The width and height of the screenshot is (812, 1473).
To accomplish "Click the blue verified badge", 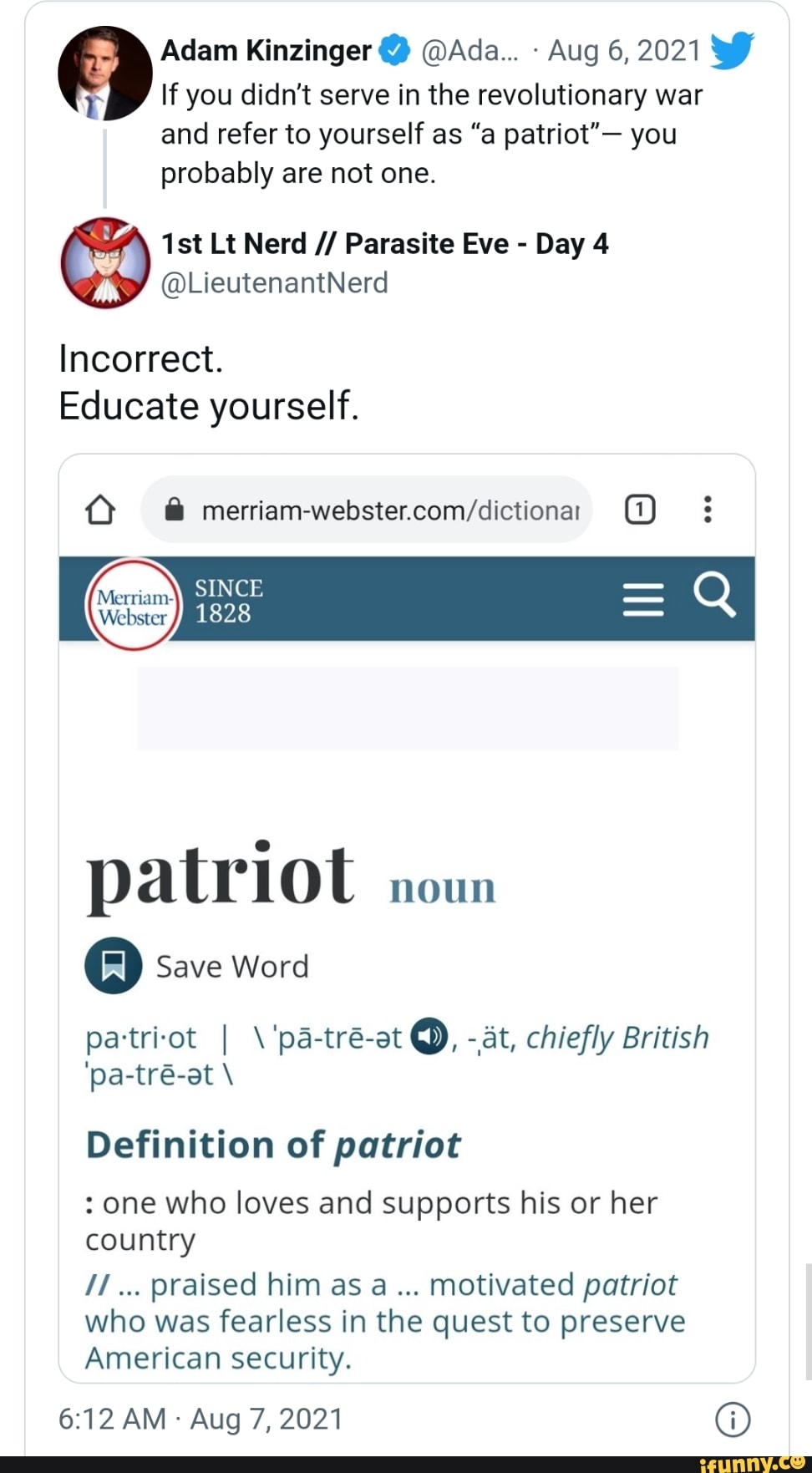I will point(394,51).
